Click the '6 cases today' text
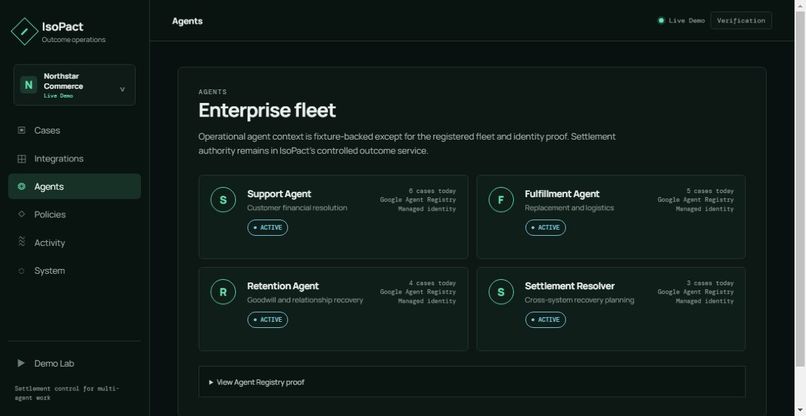The height and width of the screenshot is (416, 806). tap(432, 191)
